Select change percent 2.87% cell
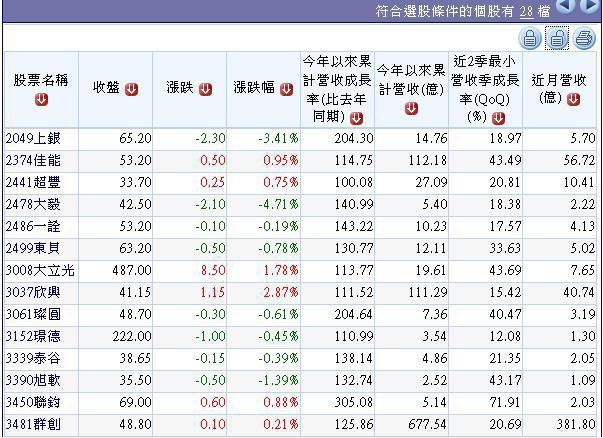 (x=263, y=292)
